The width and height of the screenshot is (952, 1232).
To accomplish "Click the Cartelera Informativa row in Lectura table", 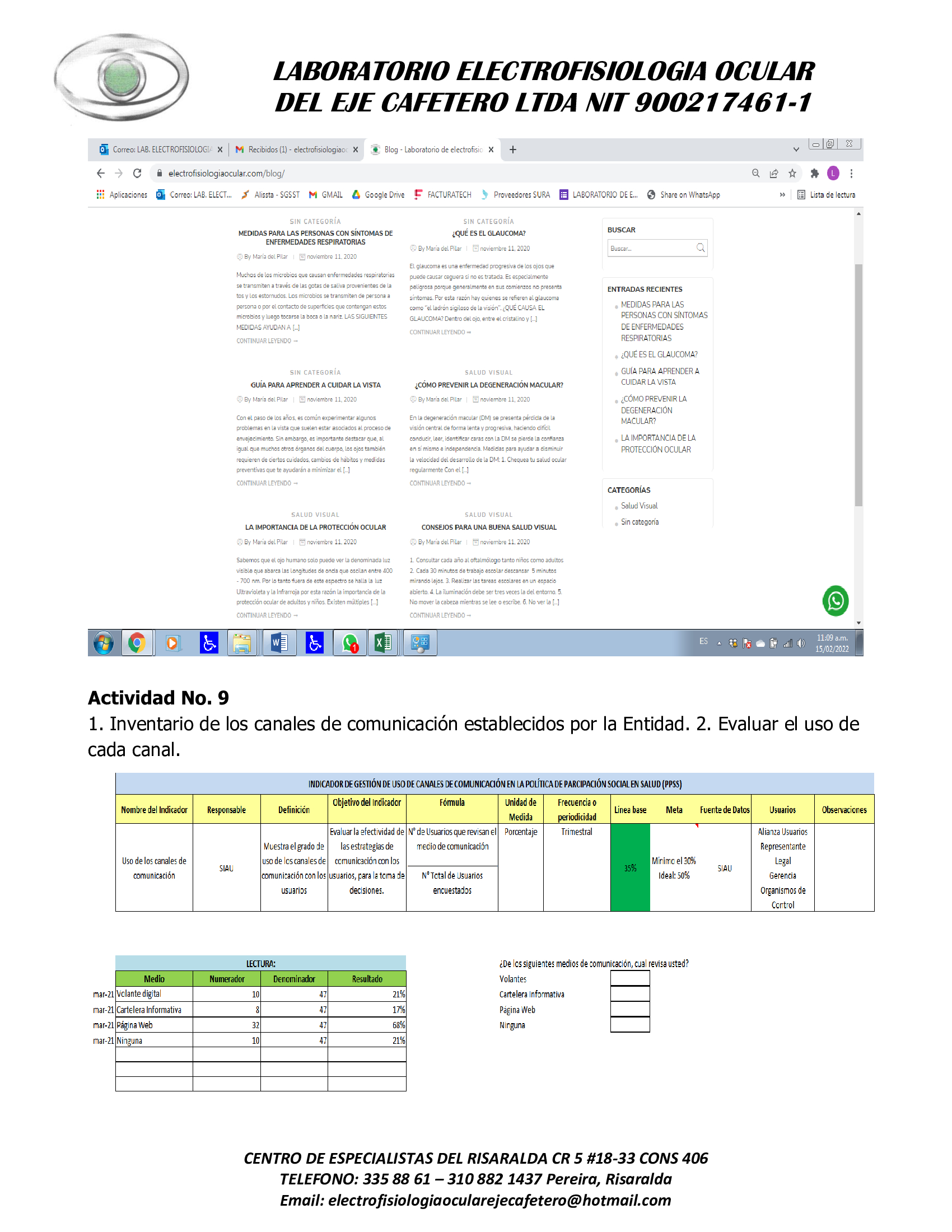I will [x=260, y=1009].
